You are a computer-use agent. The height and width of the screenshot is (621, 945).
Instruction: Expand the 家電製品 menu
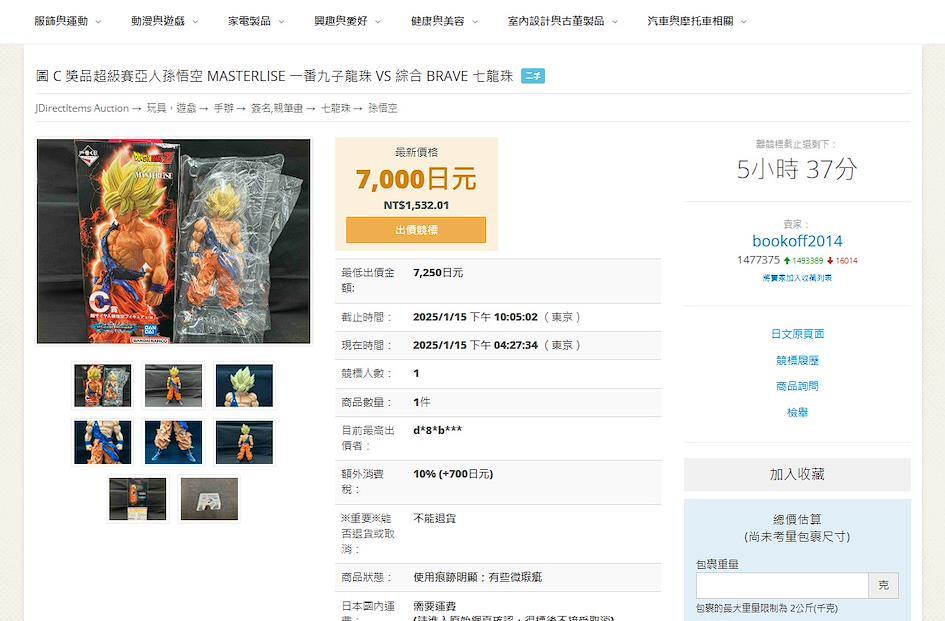click(x=255, y=21)
